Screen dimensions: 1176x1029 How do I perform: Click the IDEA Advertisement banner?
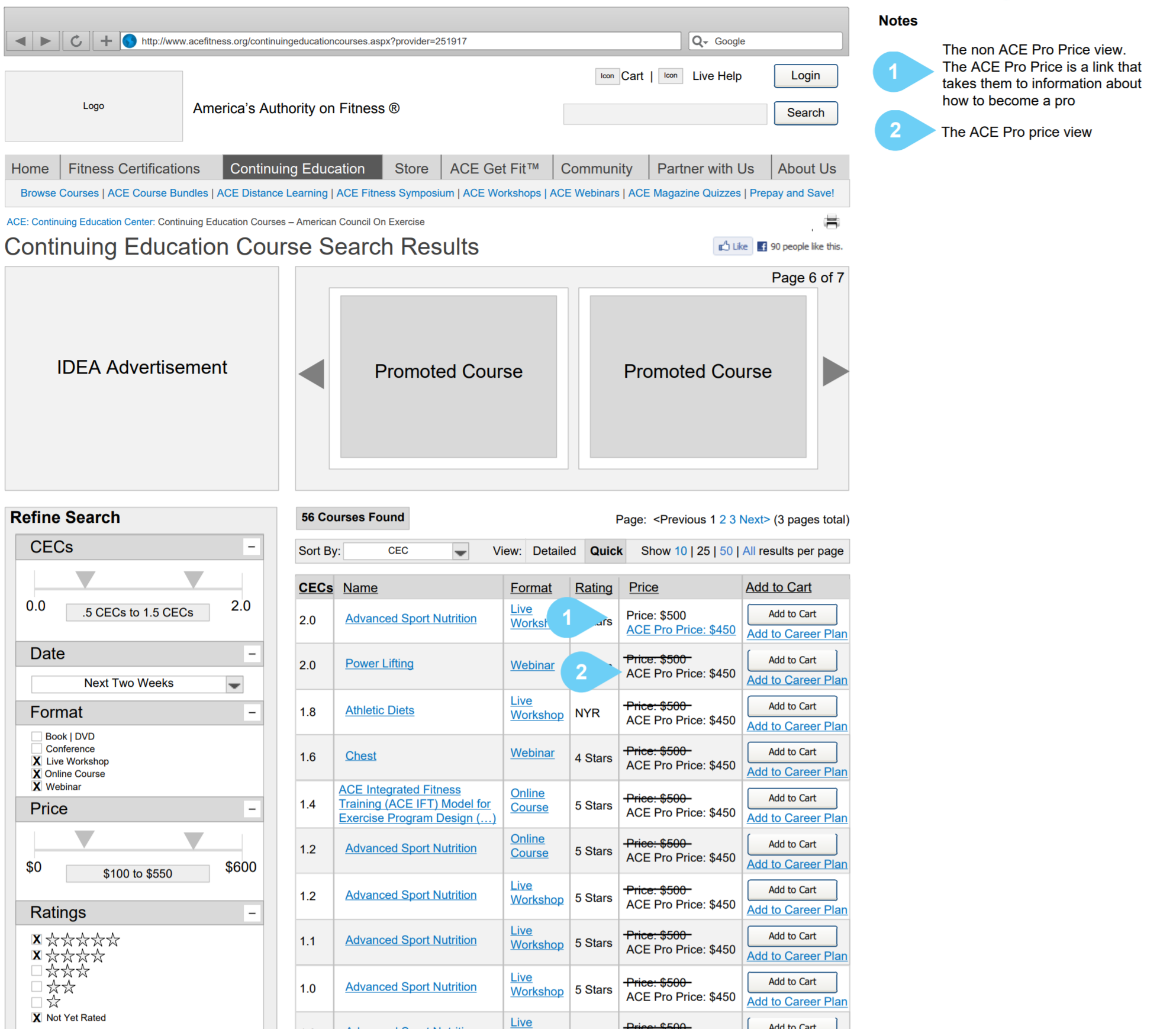tap(141, 378)
